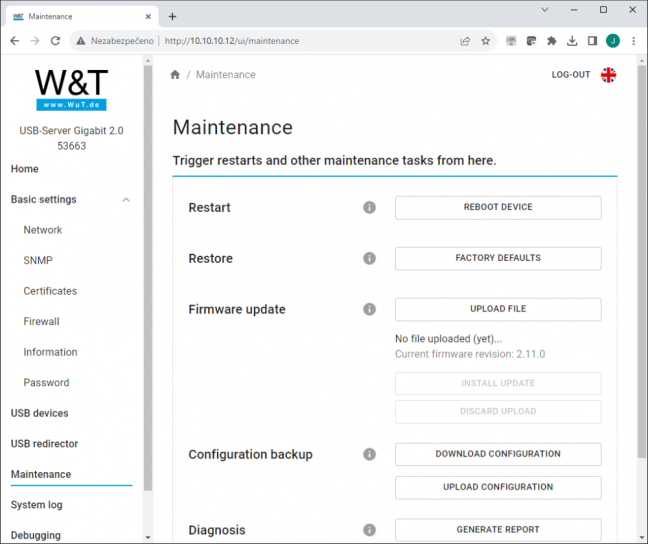Go back with browser back arrow
Viewport: 648px width, 544px height.
point(14,41)
